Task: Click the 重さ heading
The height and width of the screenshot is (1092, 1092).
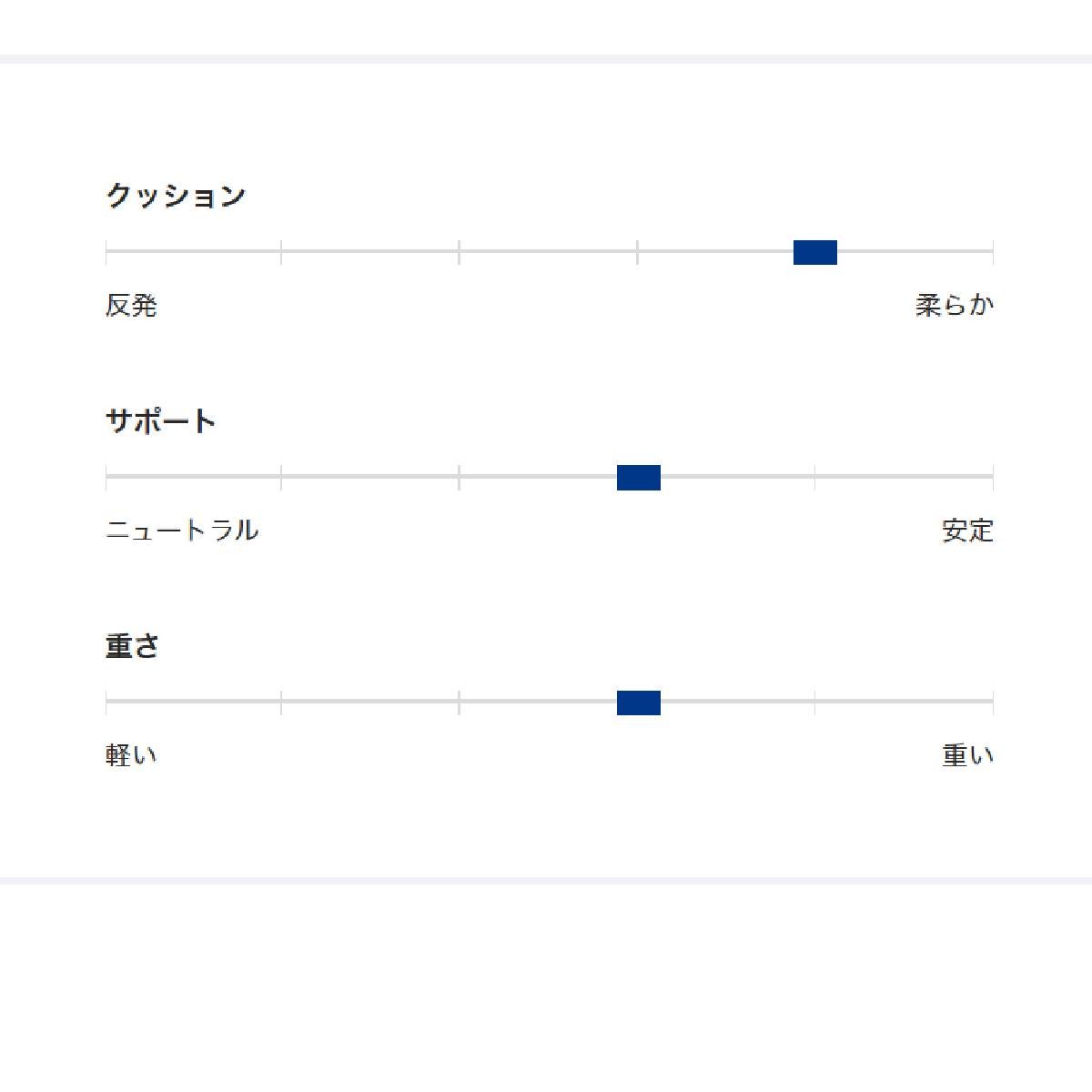Action: (133, 646)
